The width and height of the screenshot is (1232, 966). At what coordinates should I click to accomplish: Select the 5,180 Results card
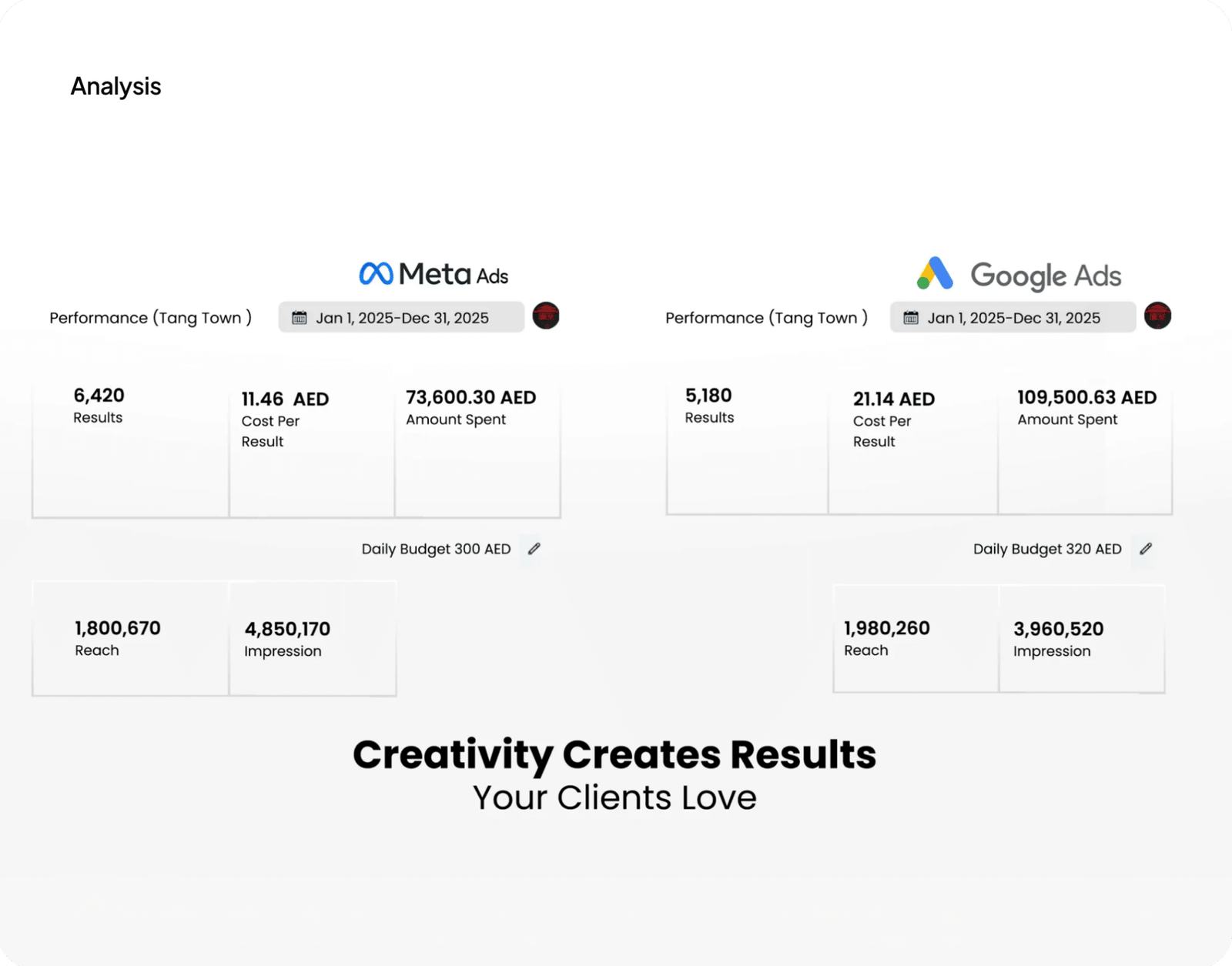(748, 450)
